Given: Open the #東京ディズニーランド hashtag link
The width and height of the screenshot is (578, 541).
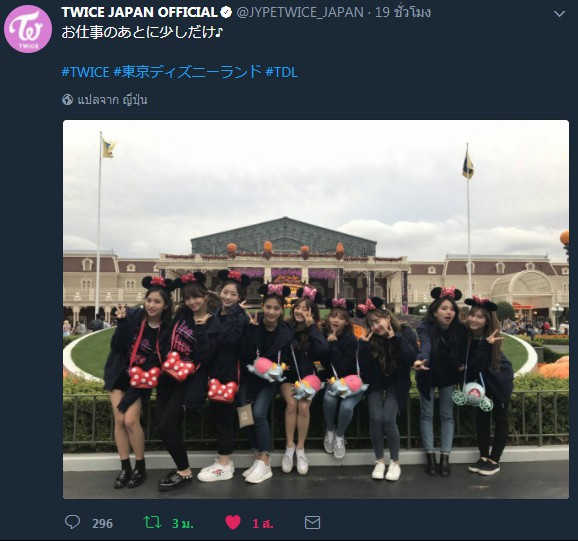Looking at the screenshot, I should point(187,71).
